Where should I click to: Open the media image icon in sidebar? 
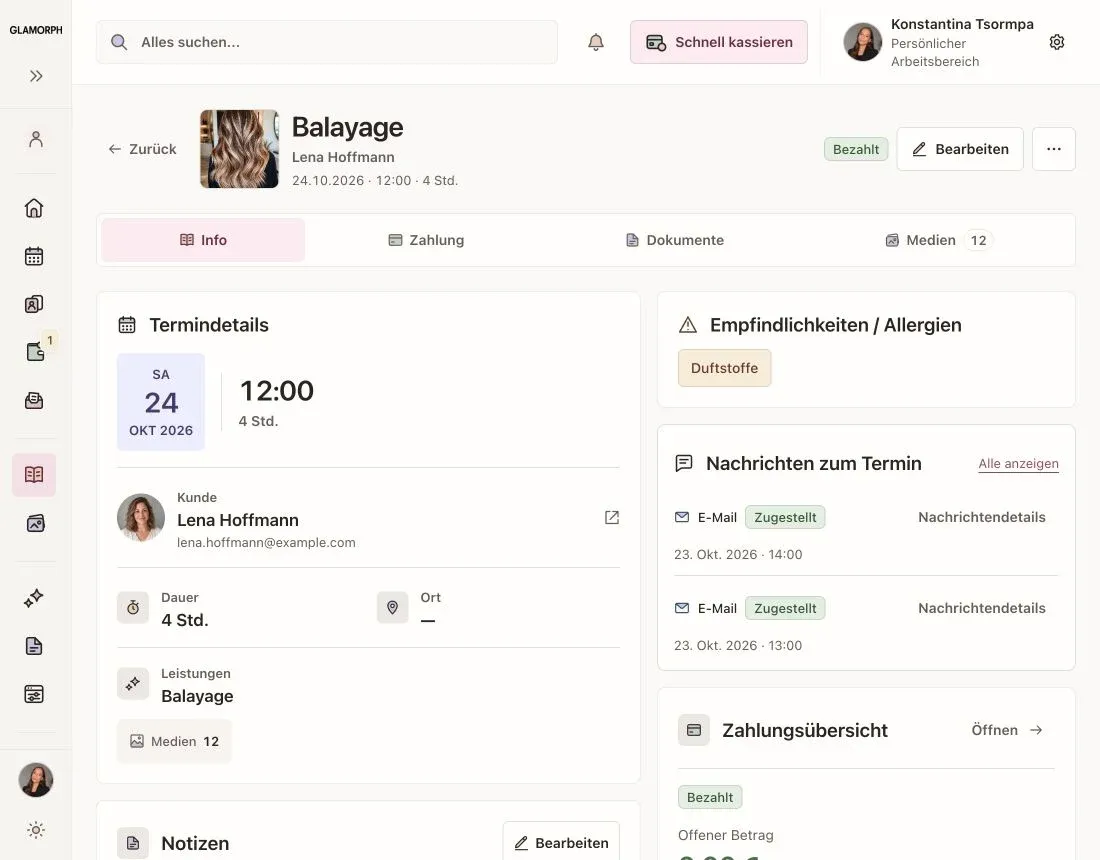point(34,523)
